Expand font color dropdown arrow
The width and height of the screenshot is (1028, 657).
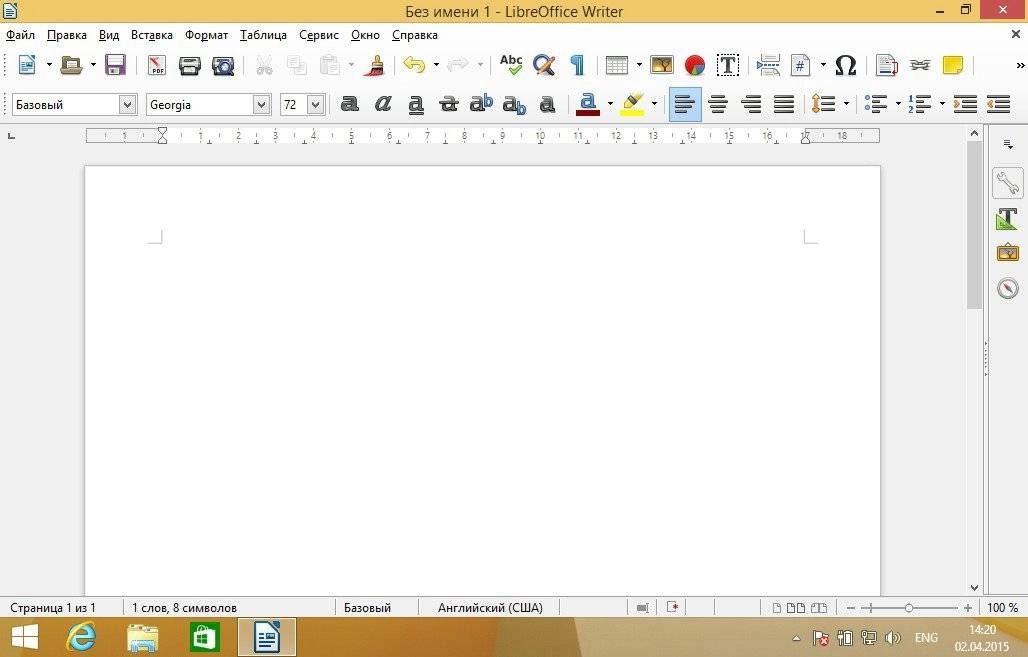coord(610,104)
